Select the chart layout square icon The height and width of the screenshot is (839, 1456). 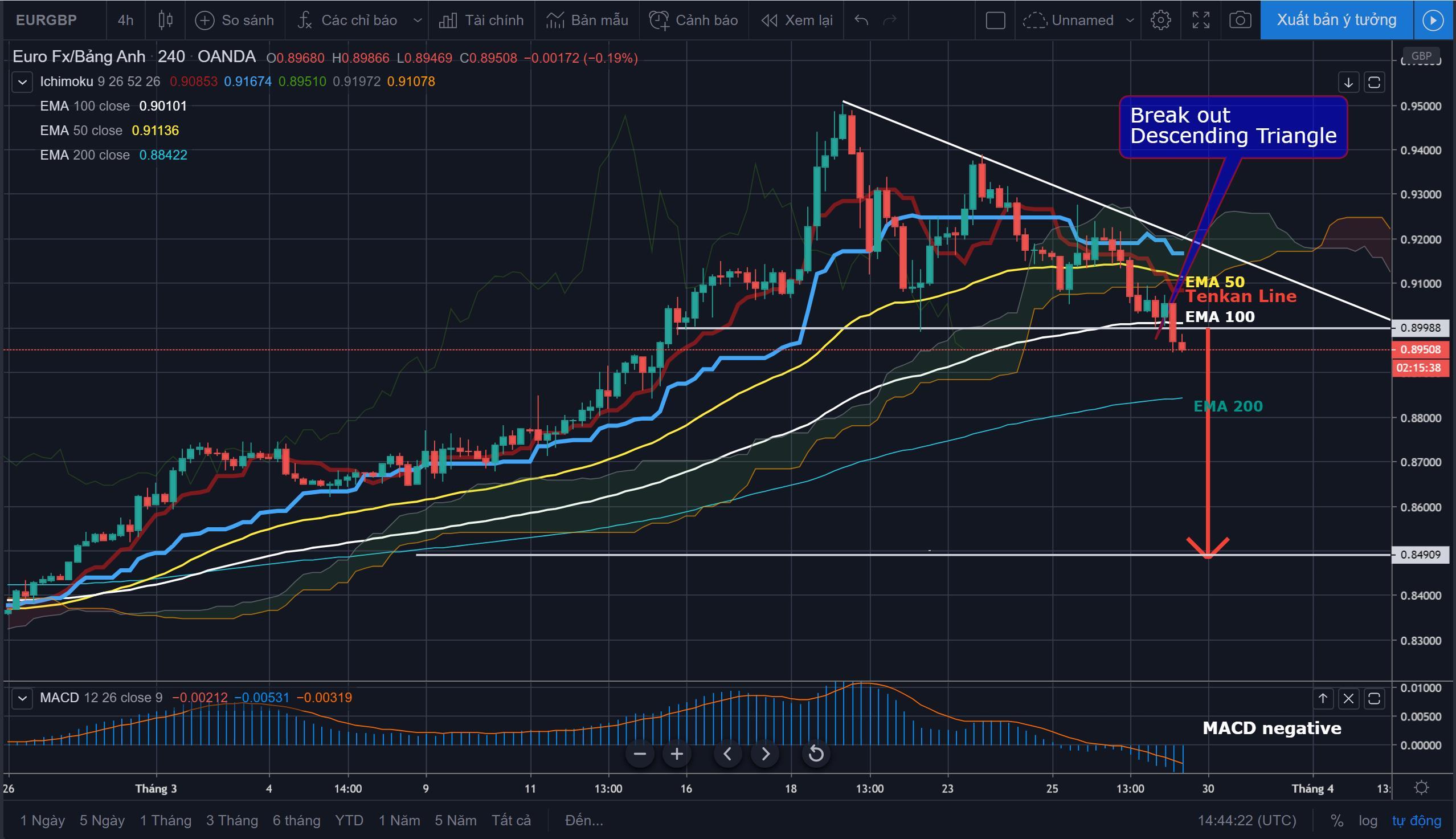pyautogui.click(x=995, y=20)
